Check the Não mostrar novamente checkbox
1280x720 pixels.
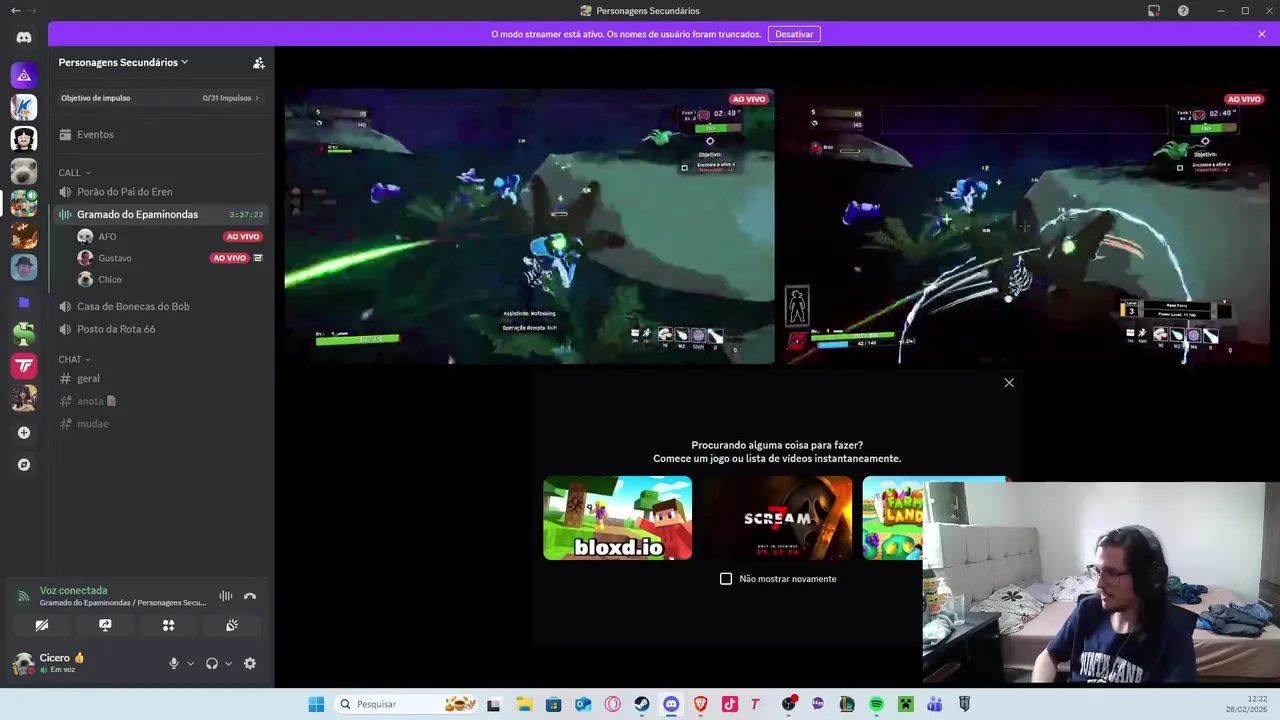click(726, 579)
